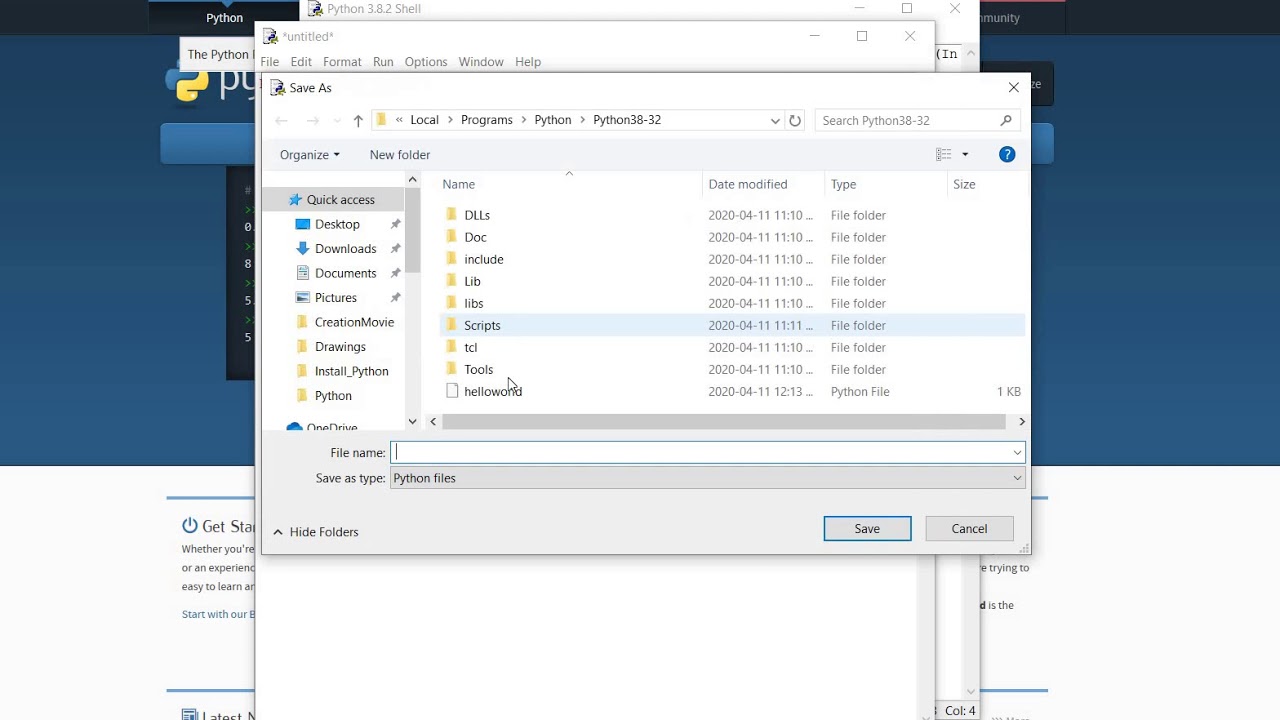This screenshot has width=1280, height=720.
Task: Click the Scripts folder icon
Action: coord(451,325)
